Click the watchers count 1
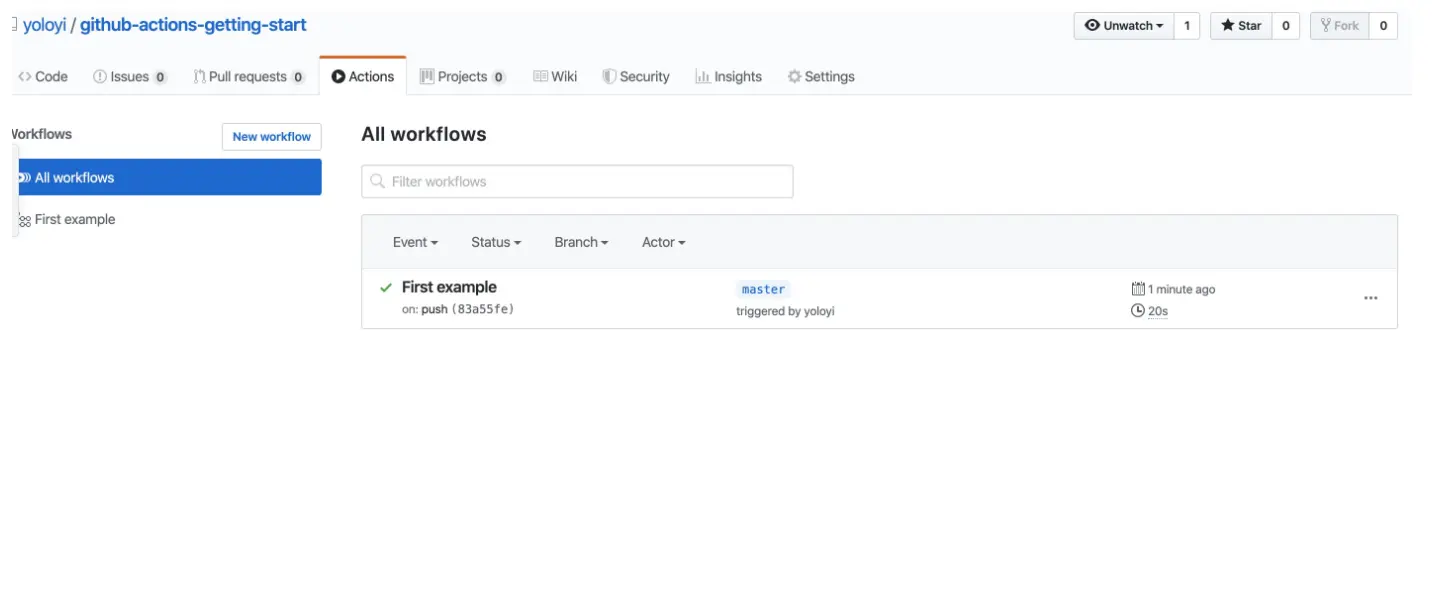The width and height of the screenshot is (1432, 590). 1187,26
